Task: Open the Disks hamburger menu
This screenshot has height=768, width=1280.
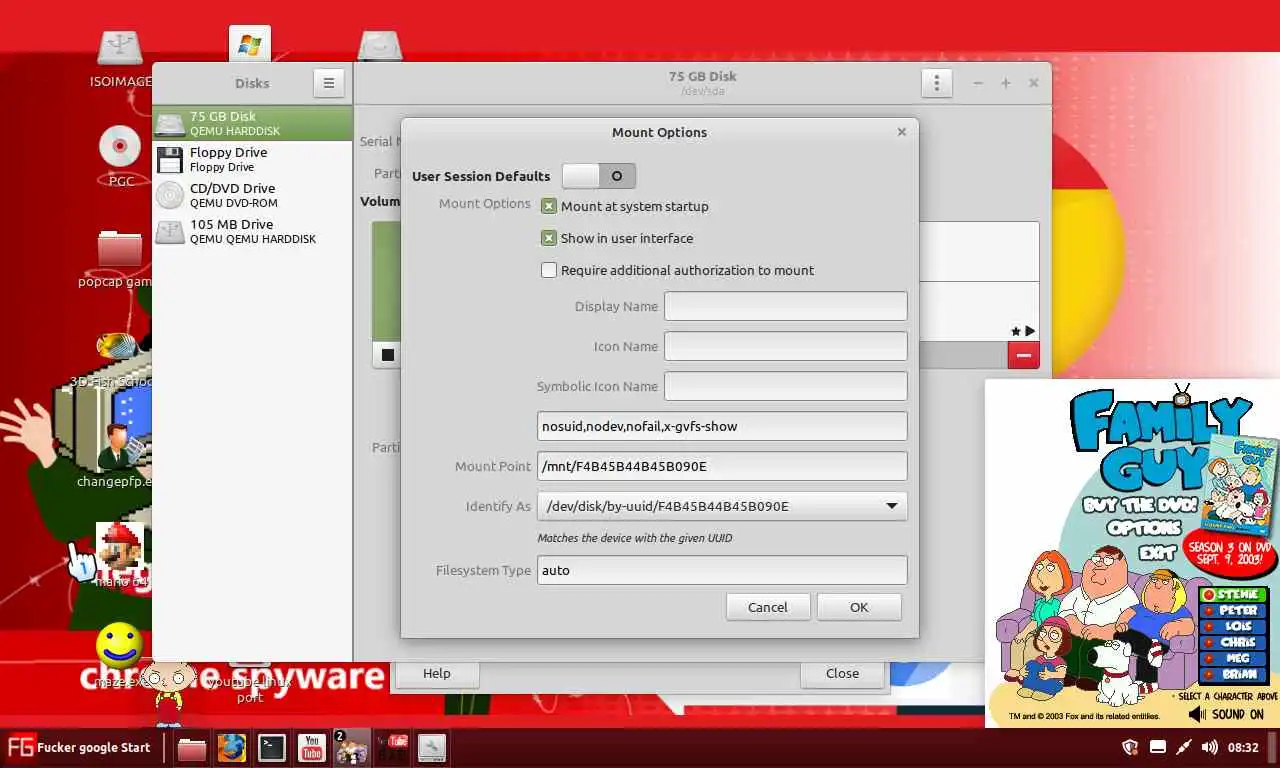Action: point(329,83)
